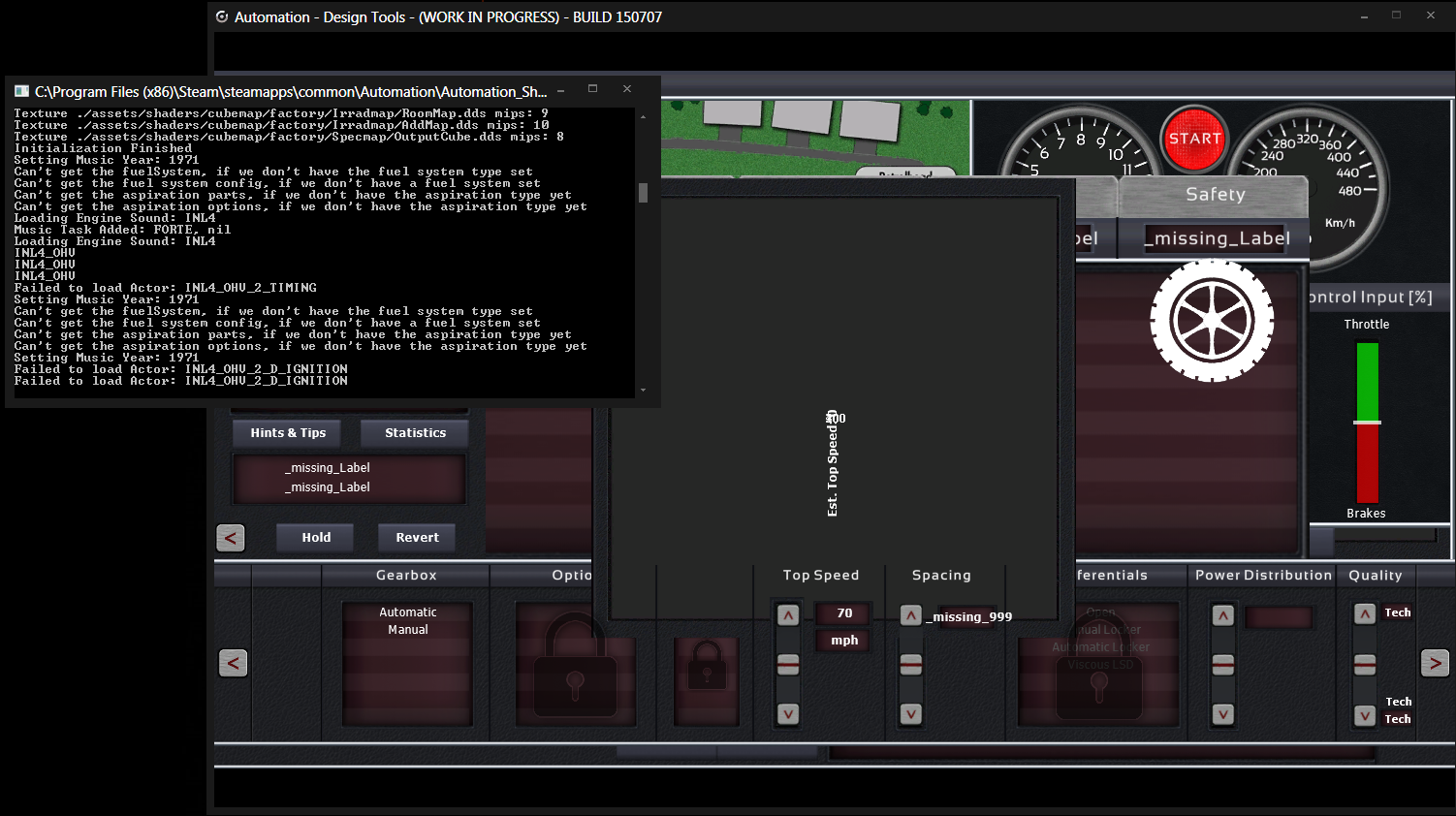Increase Power Distribution with the up arrow

click(1223, 615)
